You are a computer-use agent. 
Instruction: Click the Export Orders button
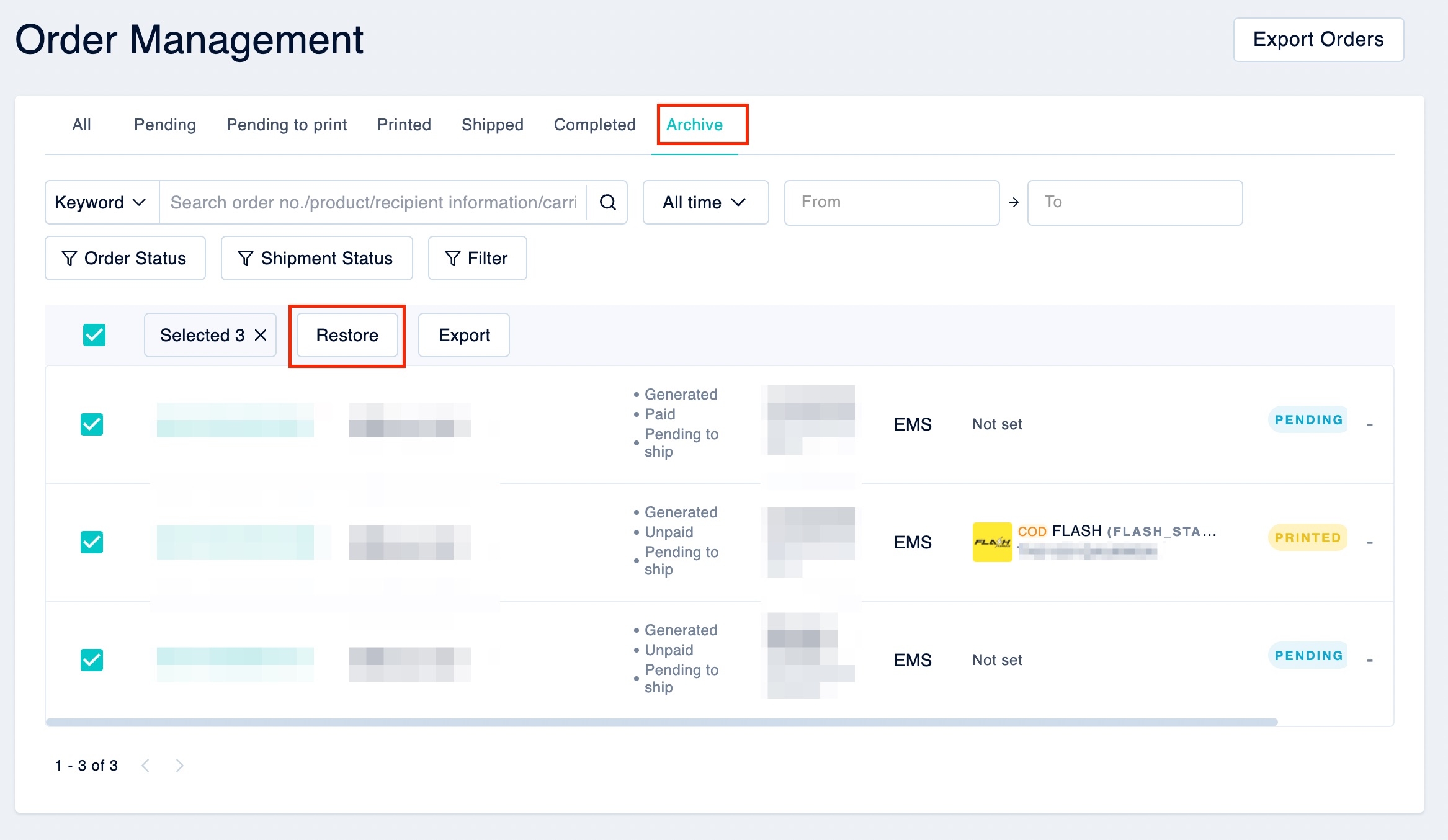1319,40
